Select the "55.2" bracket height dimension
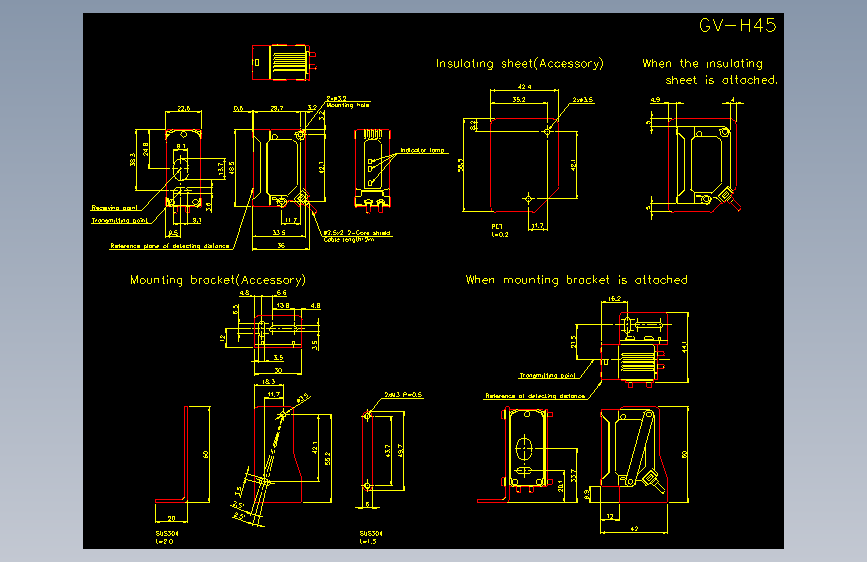867x562 pixels. [328, 458]
